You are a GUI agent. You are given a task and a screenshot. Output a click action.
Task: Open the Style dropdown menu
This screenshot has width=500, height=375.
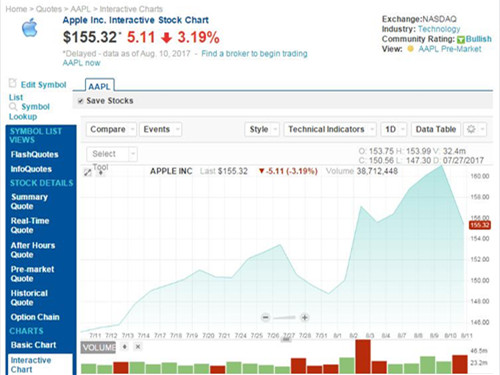coord(262,129)
